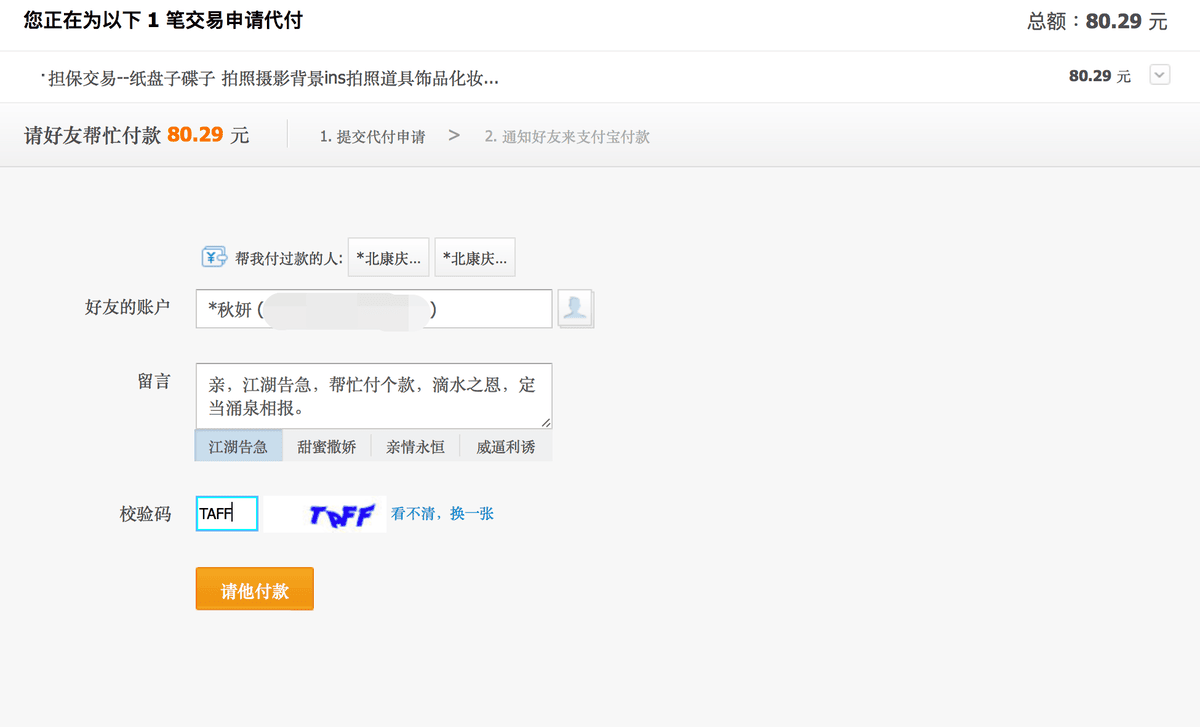Refresh captcha via 看不清，换一张 link

click(442, 514)
